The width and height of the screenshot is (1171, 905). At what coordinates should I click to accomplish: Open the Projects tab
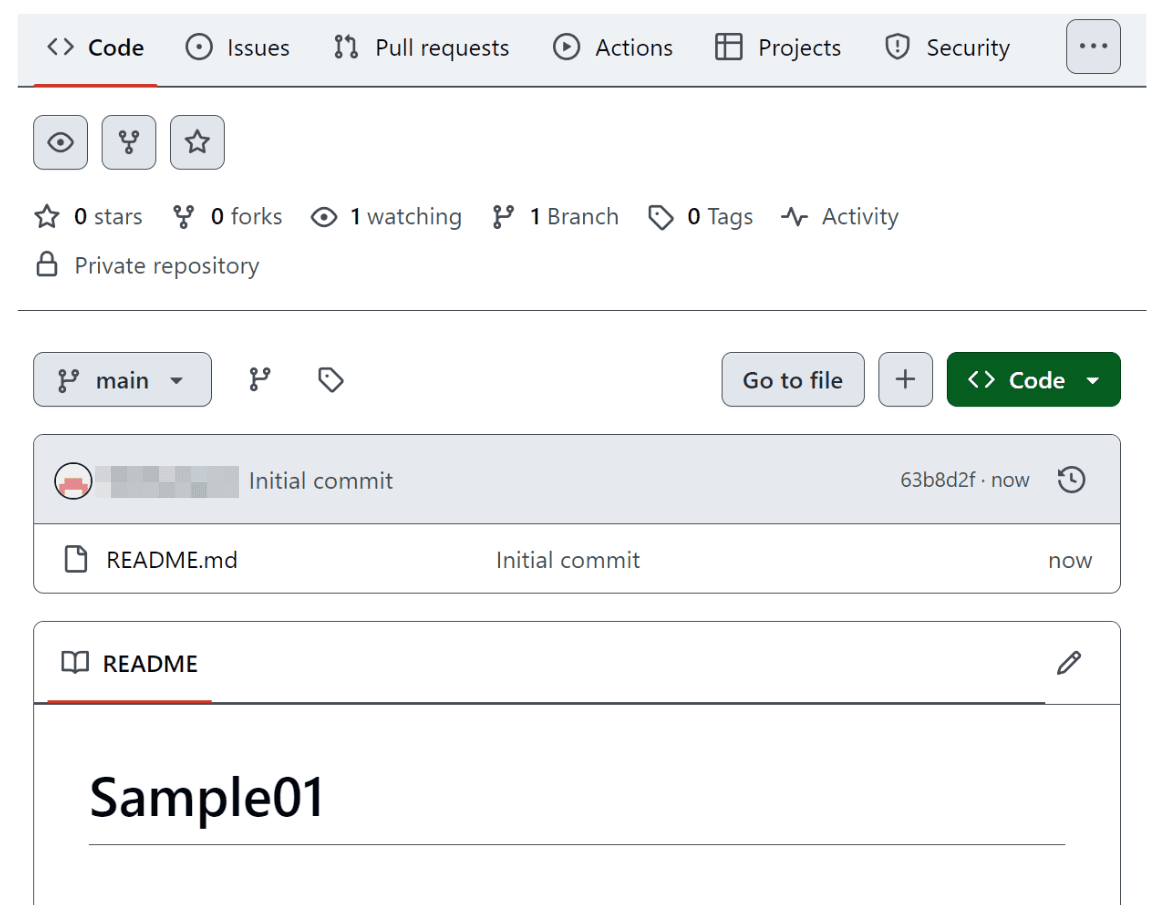coord(777,48)
